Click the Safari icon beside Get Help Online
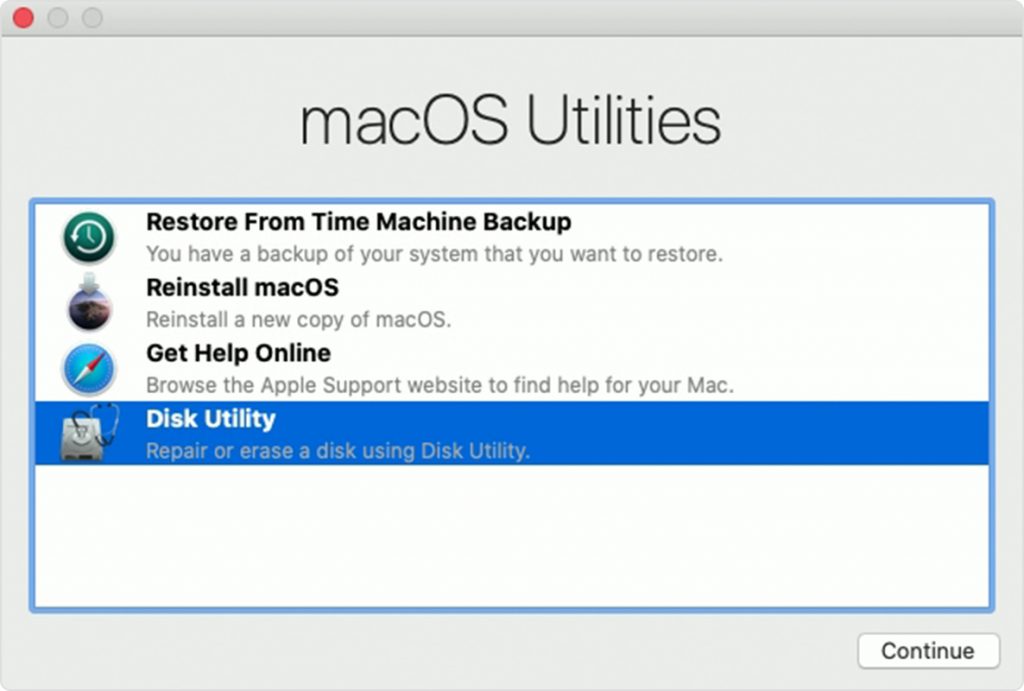1024x691 pixels. coord(88,369)
